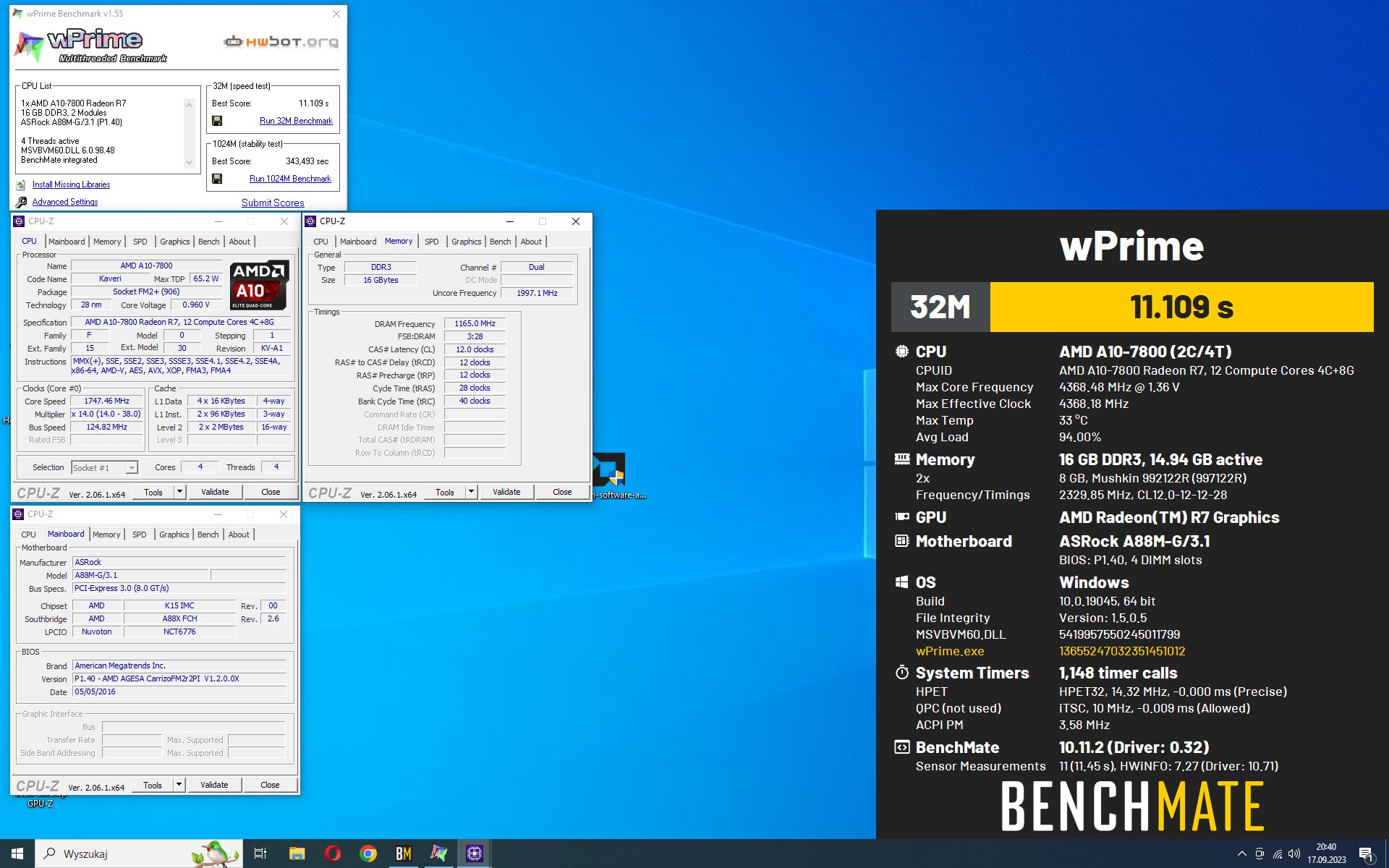This screenshot has height=868, width=1389.
Task: Open notification center icon
Action: pyautogui.click(x=1366, y=854)
